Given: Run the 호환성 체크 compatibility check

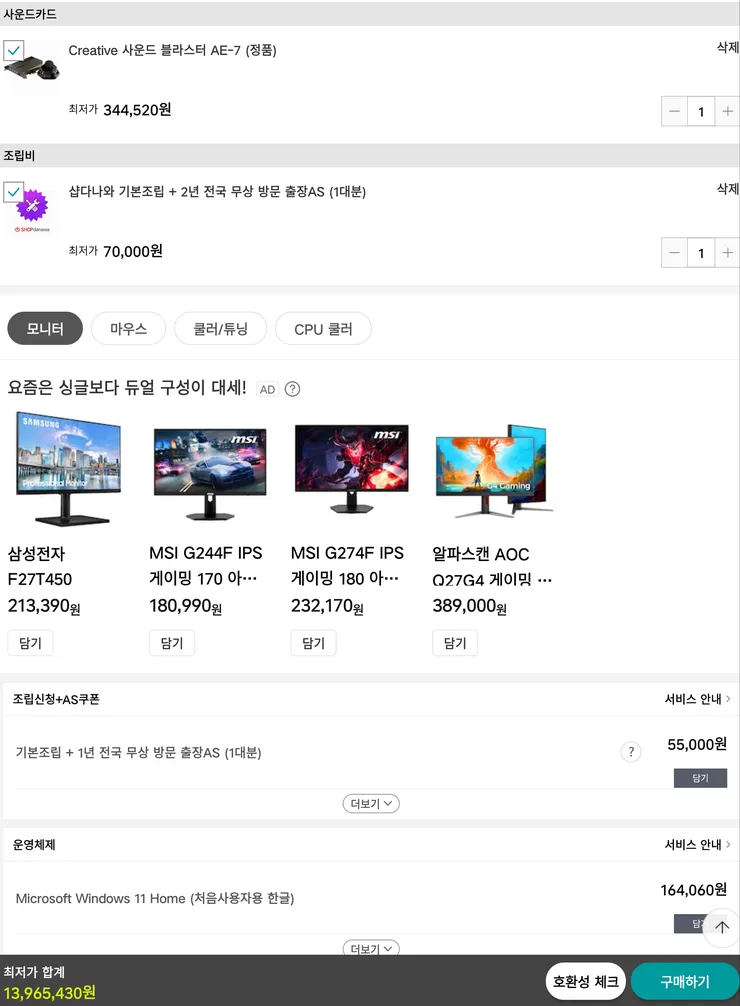Looking at the screenshot, I should [x=585, y=981].
